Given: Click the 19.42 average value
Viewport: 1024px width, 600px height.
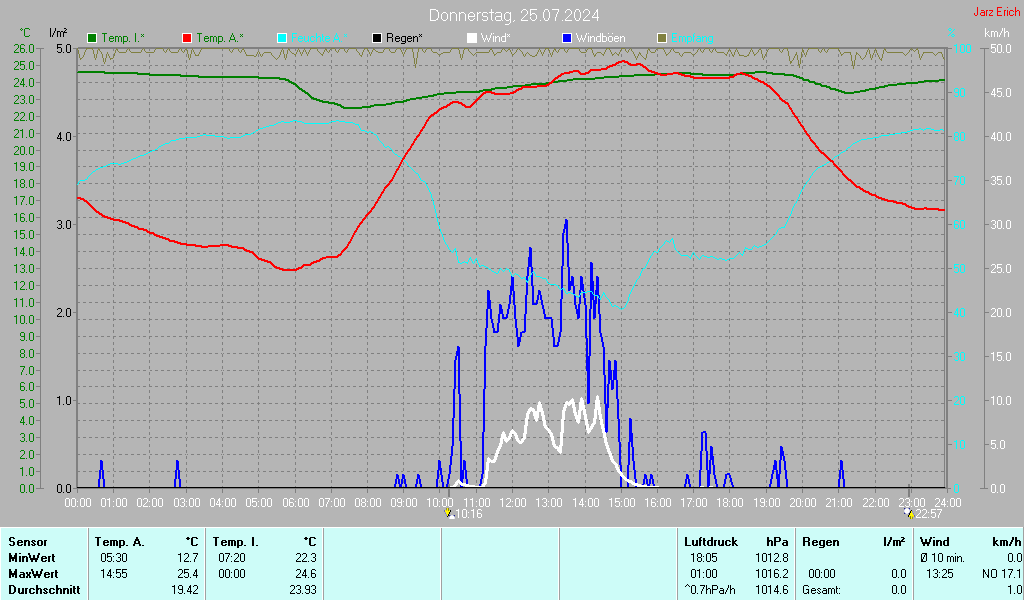Looking at the screenshot, I should 185,590.
